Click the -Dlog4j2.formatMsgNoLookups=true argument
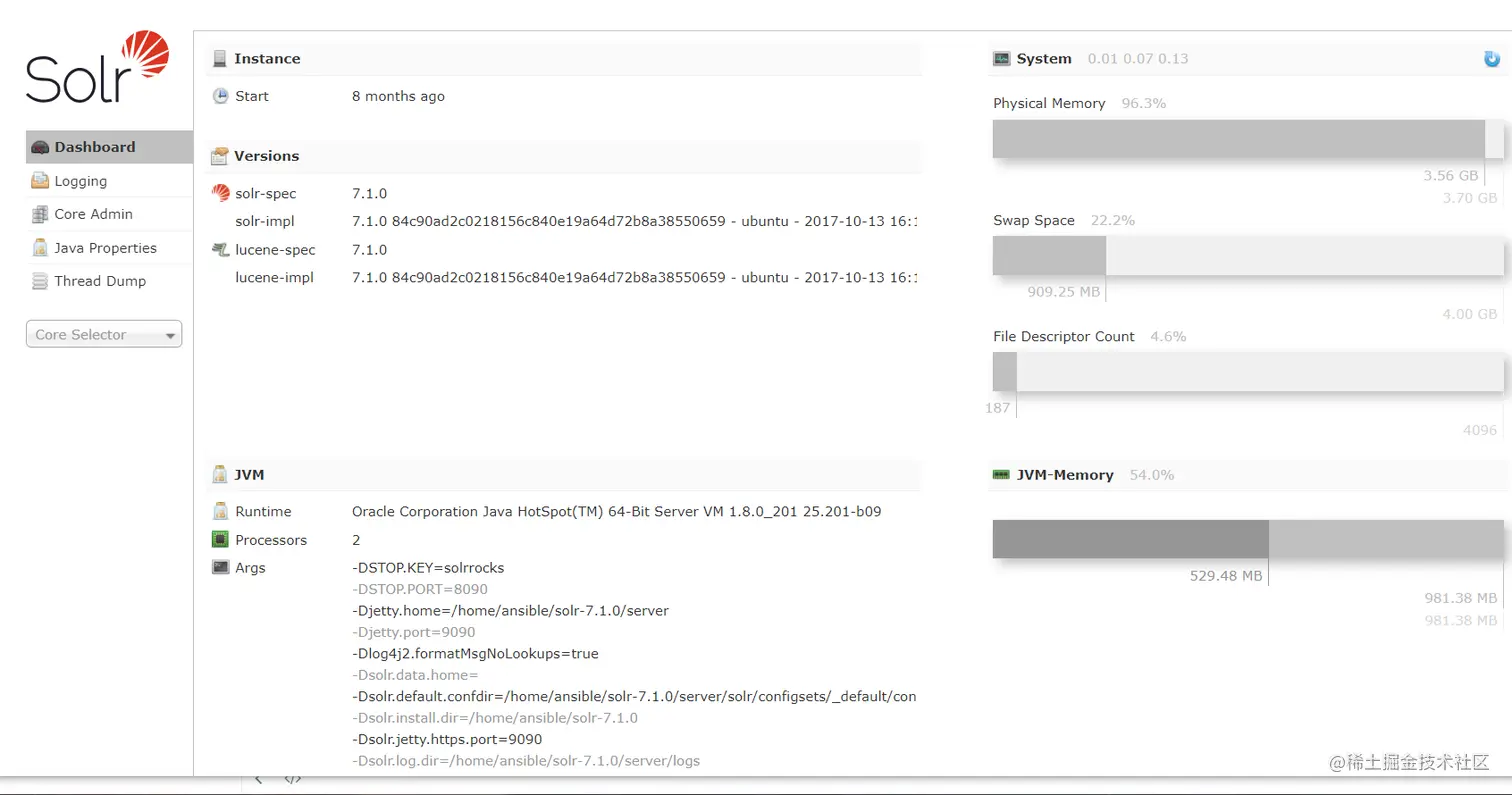1512x795 pixels. coord(475,653)
